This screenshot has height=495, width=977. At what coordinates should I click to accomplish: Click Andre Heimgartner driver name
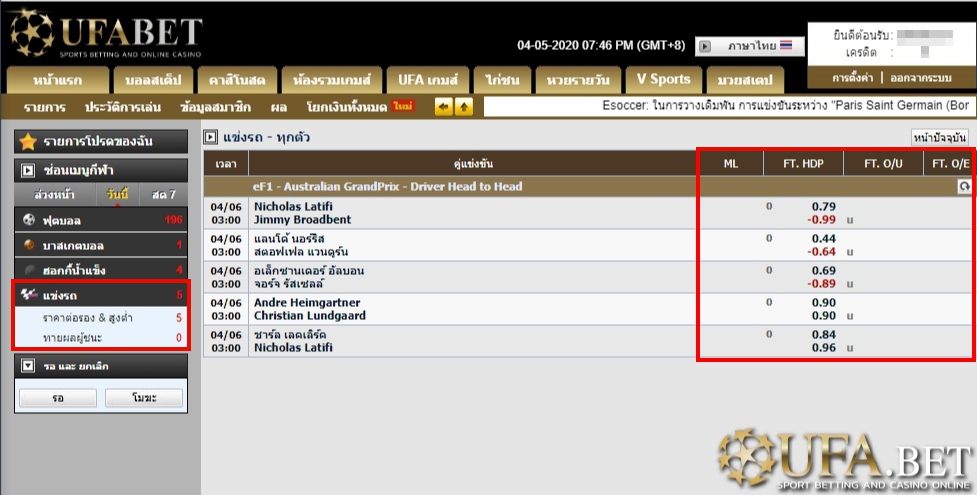[x=307, y=302]
